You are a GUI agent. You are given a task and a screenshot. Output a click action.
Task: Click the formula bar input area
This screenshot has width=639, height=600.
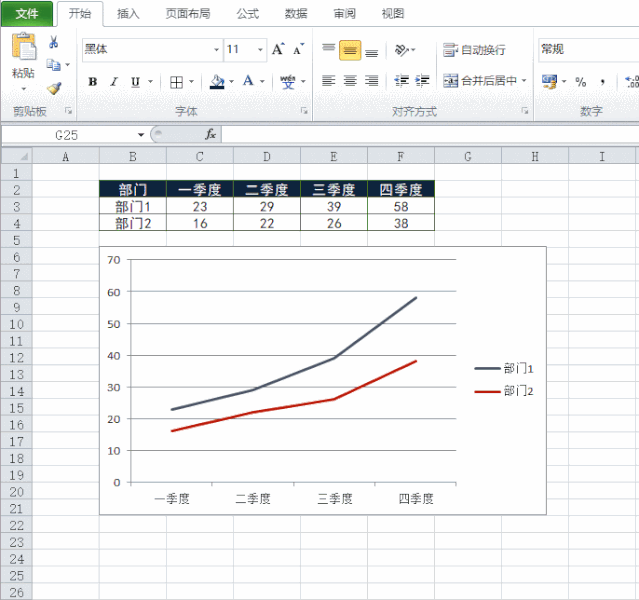430,135
